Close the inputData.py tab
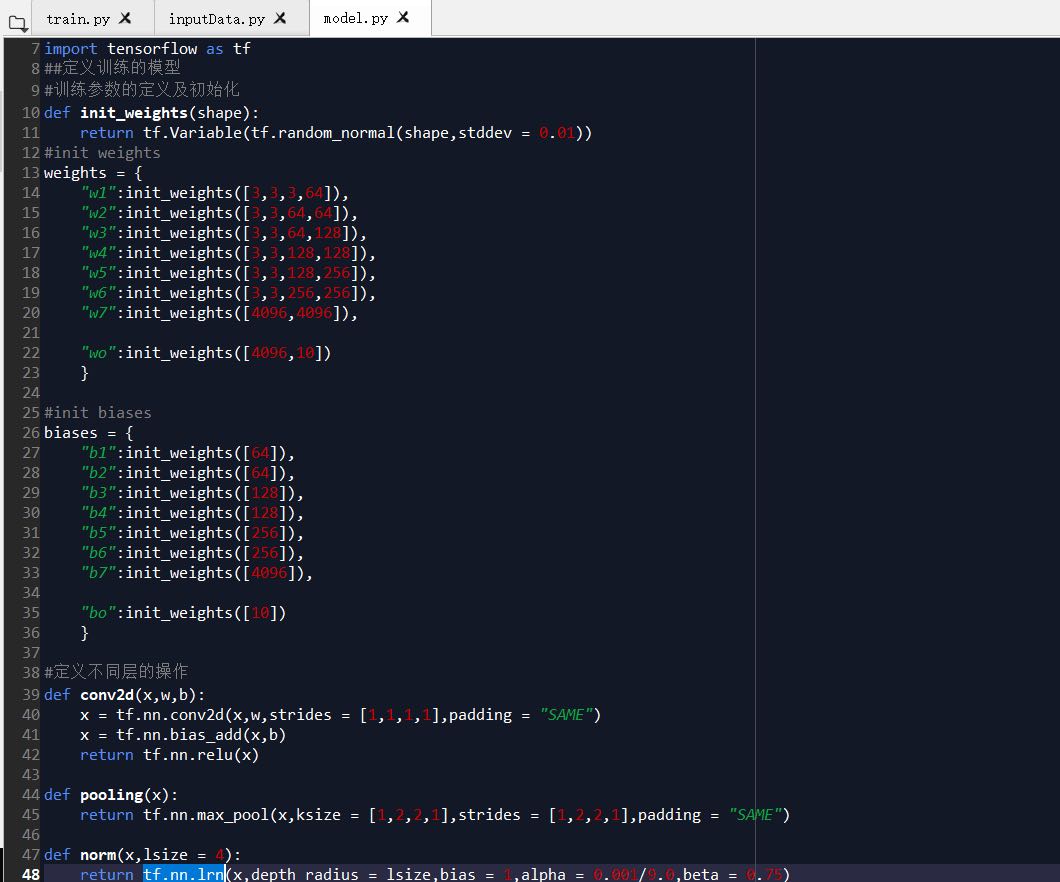The image size is (1060, 882). pos(280,18)
